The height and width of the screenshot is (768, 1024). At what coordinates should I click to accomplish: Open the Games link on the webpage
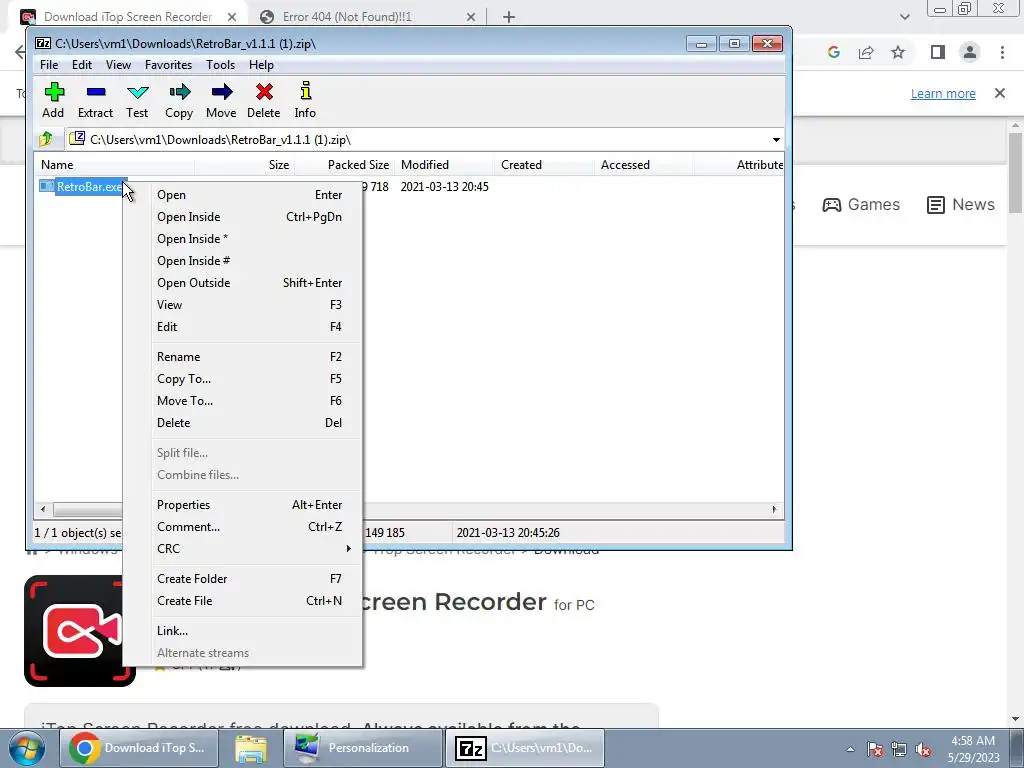[x=861, y=204]
